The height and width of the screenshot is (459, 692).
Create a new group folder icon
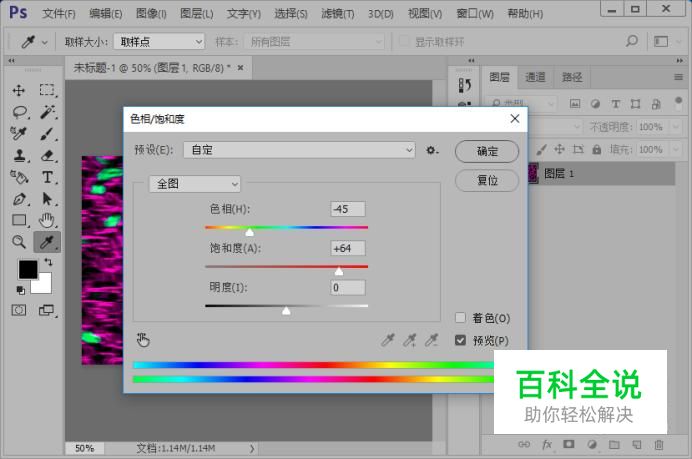point(614,444)
